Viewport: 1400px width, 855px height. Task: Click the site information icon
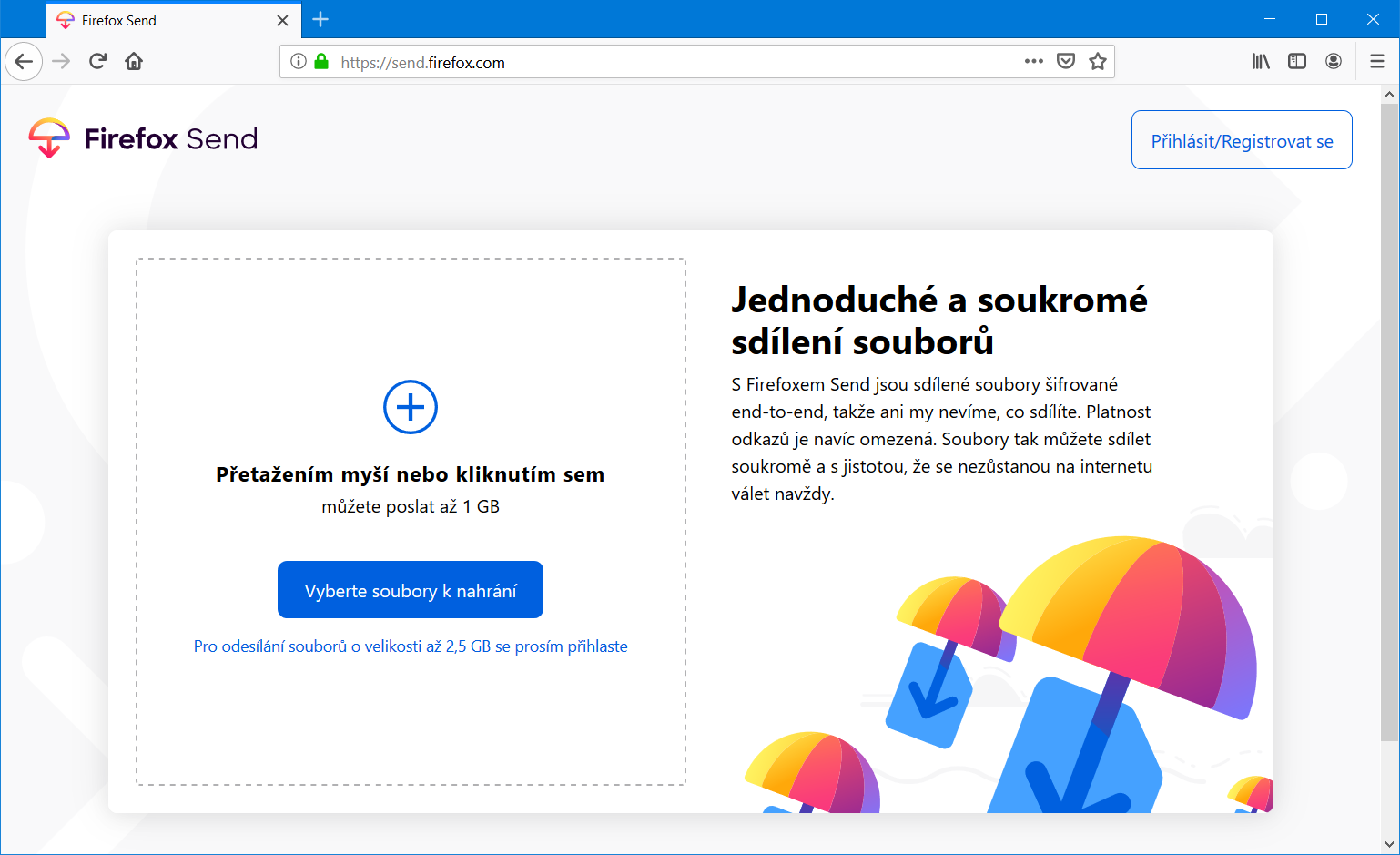point(298,62)
